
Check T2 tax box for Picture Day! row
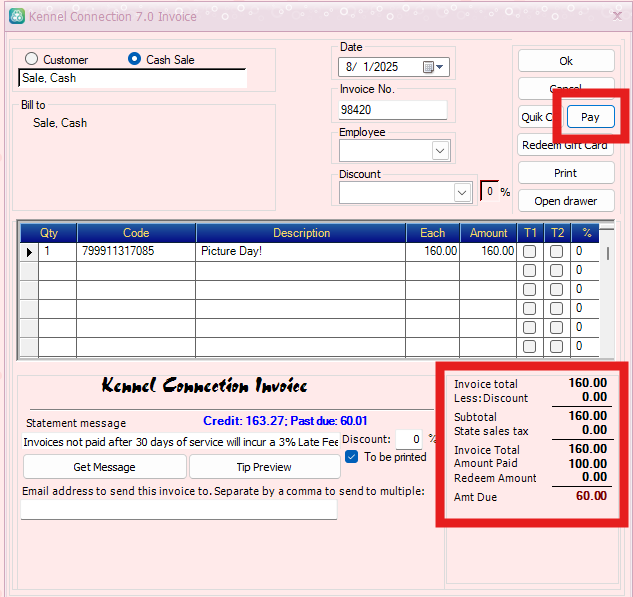(556, 251)
